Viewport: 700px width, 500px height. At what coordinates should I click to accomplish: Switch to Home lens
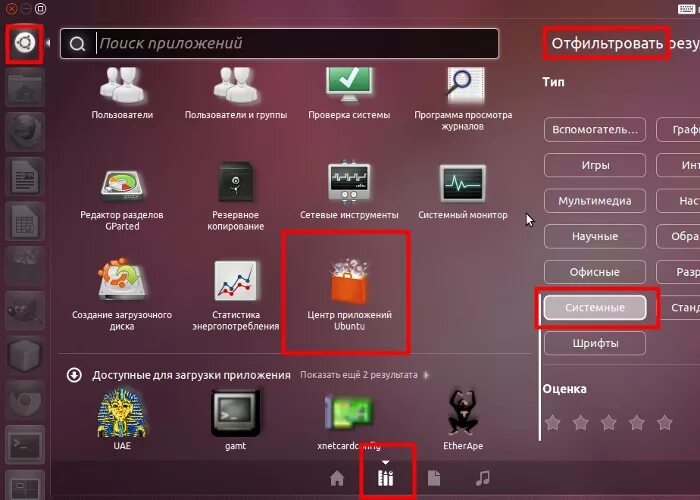pos(337,479)
